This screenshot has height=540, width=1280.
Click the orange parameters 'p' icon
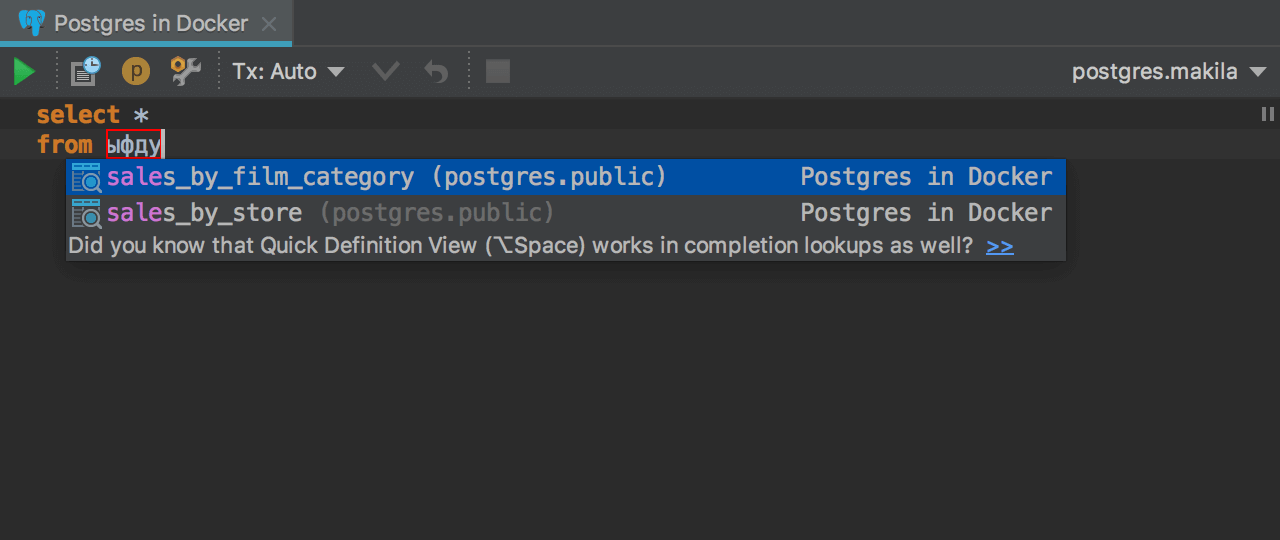tap(135, 72)
